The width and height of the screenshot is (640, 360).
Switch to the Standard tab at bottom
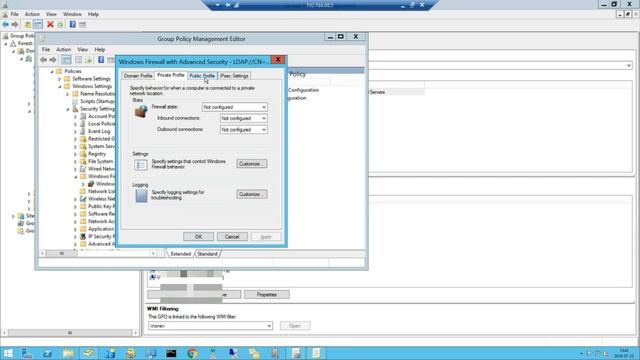coord(207,254)
